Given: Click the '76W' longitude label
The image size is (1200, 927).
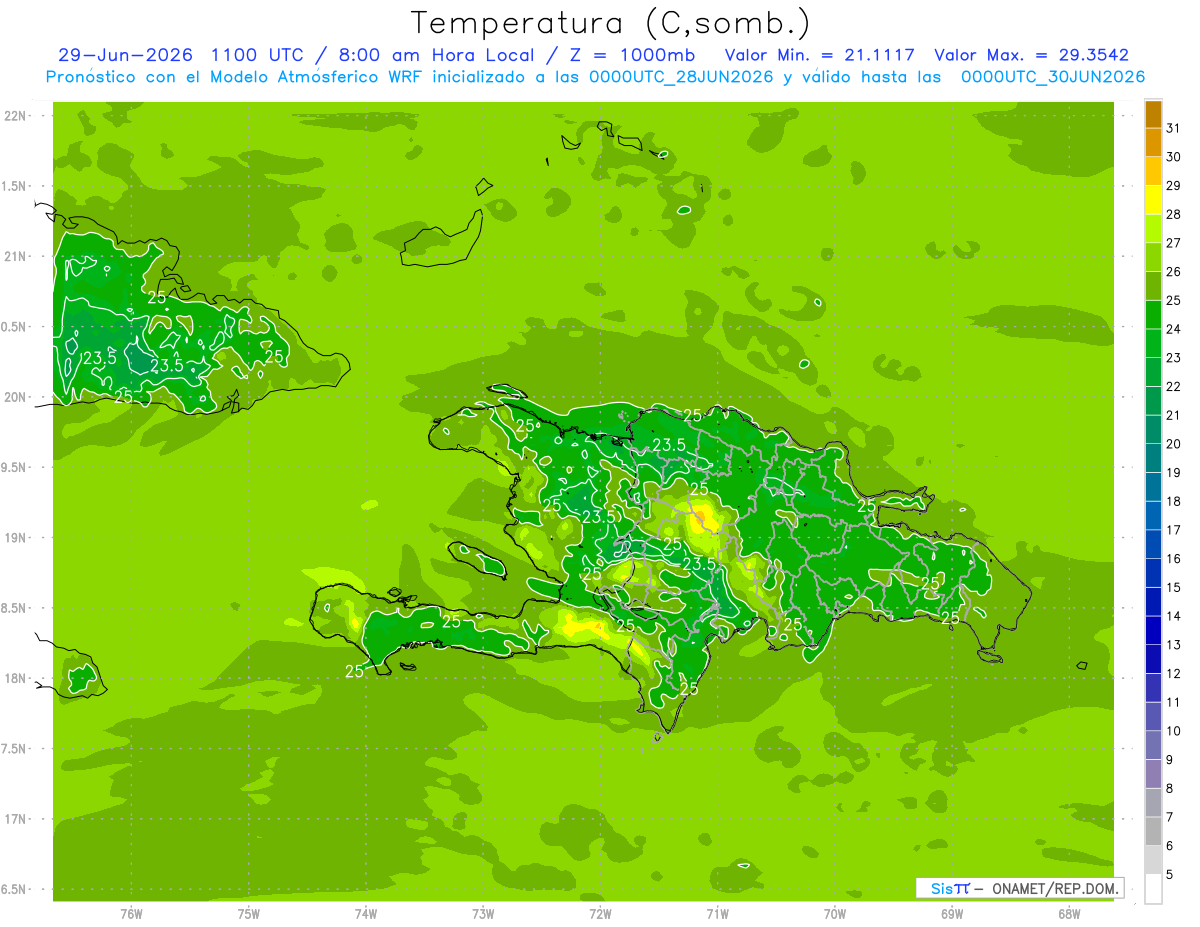Looking at the screenshot, I should 131,913.
